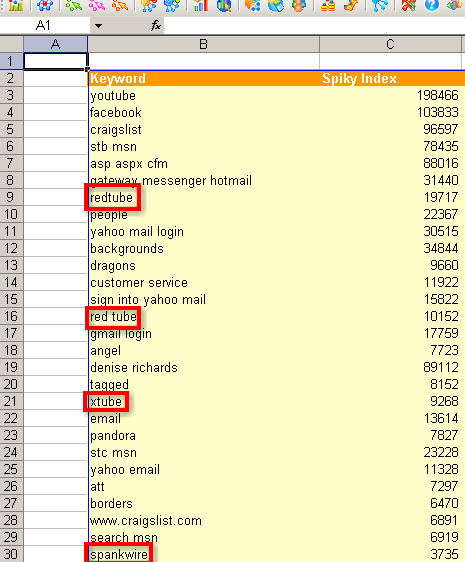Click the customer service cell
465x562 pixels.
click(203, 282)
